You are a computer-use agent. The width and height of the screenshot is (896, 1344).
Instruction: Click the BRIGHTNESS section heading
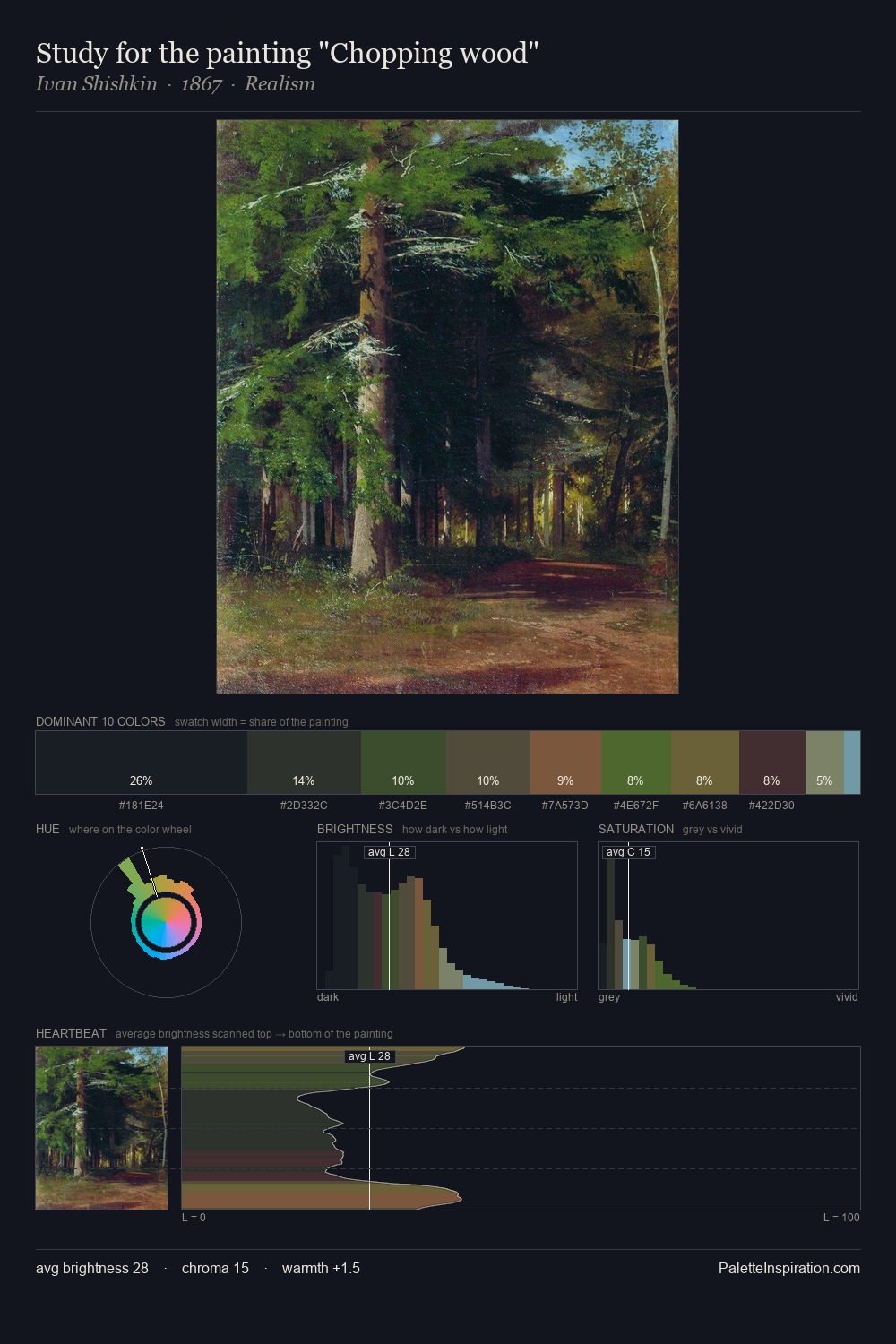pos(355,829)
